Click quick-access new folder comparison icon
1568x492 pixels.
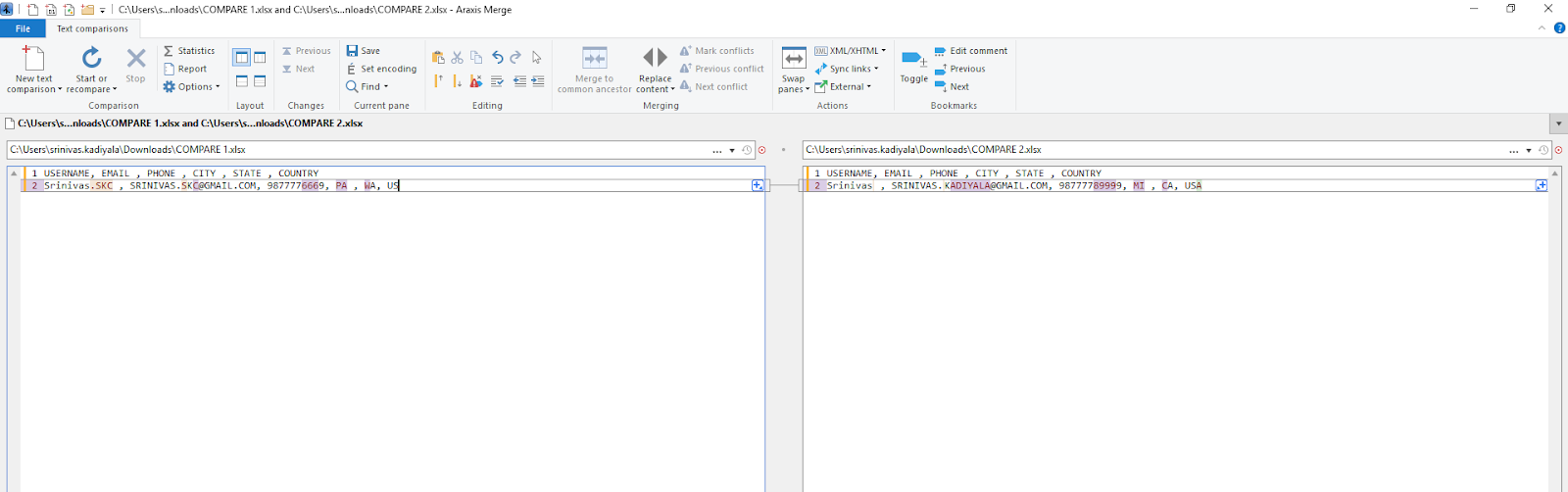pyautogui.click(x=87, y=10)
